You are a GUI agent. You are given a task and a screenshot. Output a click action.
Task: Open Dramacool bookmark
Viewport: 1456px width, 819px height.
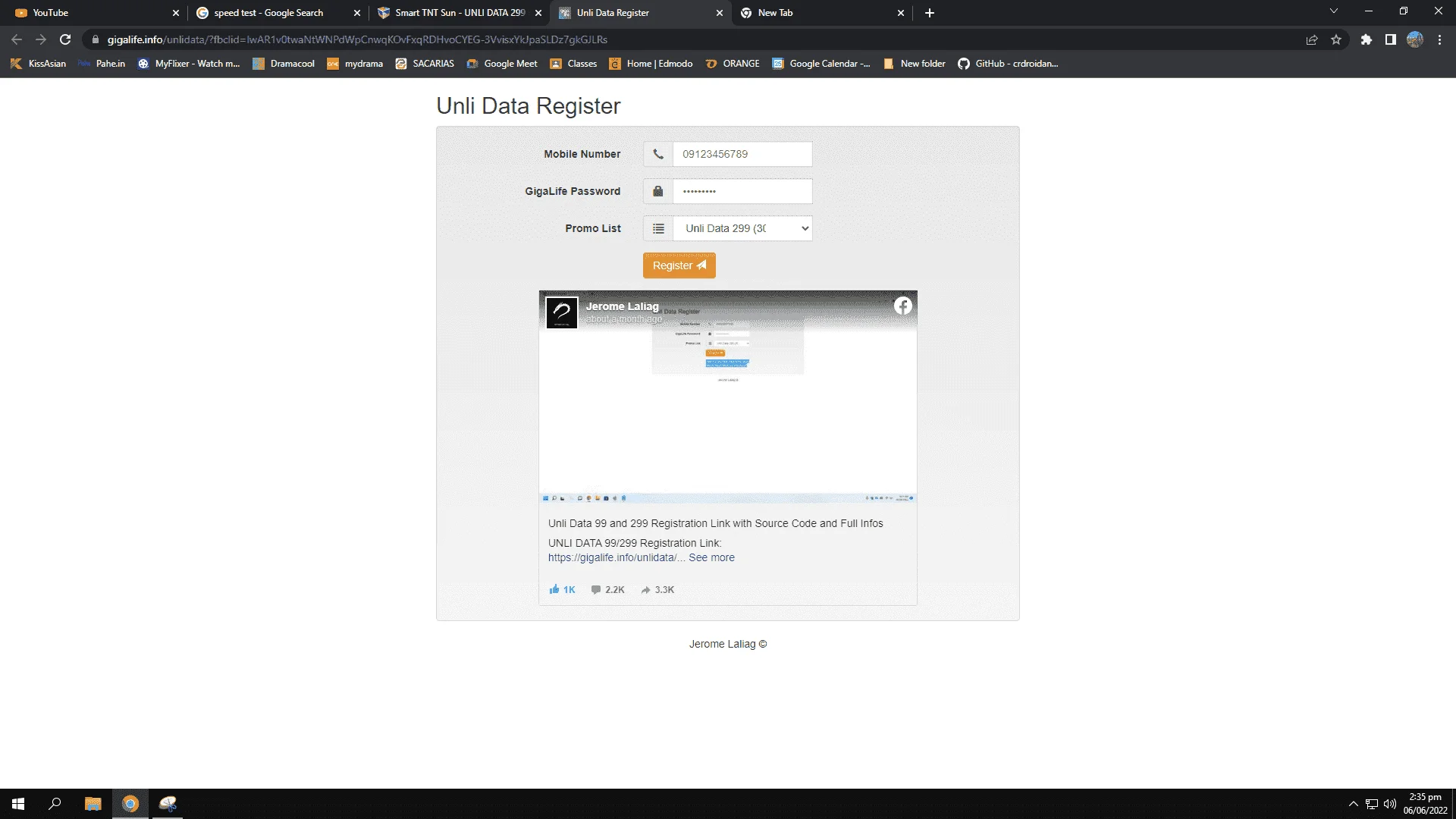coord(284,64)
